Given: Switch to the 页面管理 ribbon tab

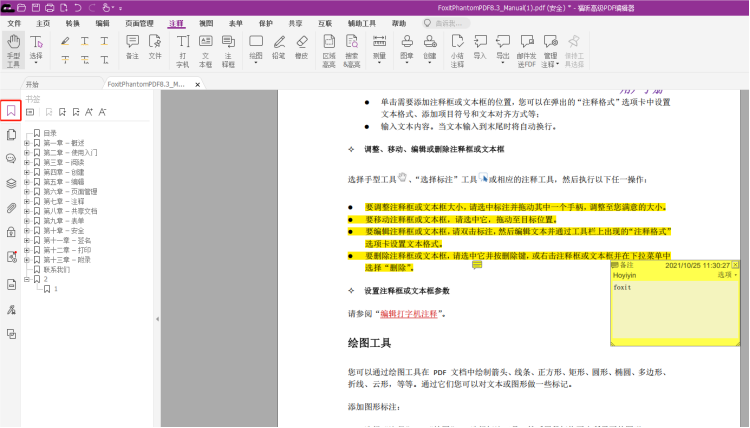Looking at the screenshot, I should [139, 23].
